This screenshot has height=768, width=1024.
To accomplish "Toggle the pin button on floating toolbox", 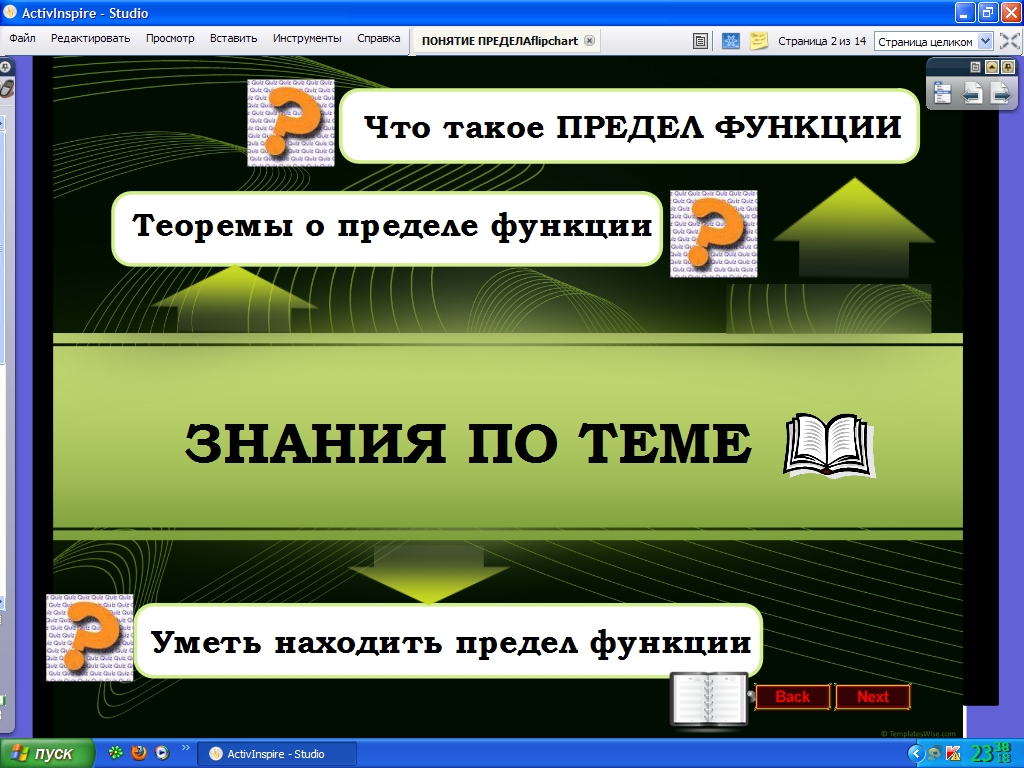I will tap(1008, 66).
